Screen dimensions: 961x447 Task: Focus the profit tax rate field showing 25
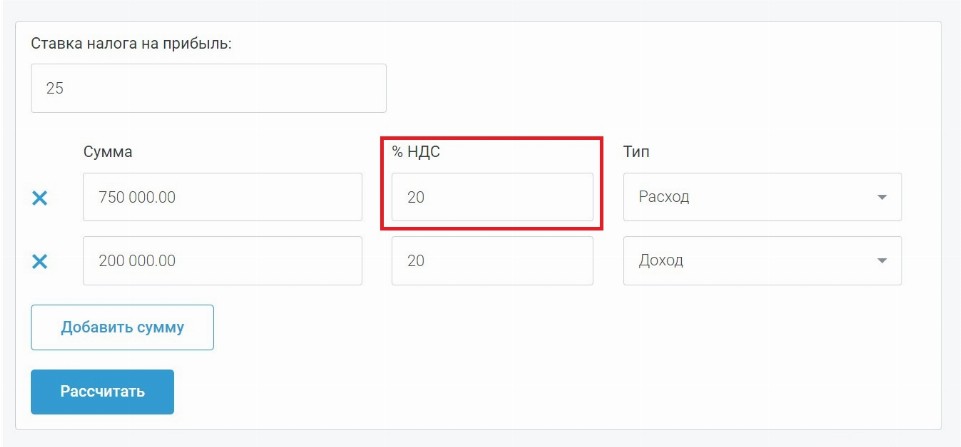[x=208, y=89]
